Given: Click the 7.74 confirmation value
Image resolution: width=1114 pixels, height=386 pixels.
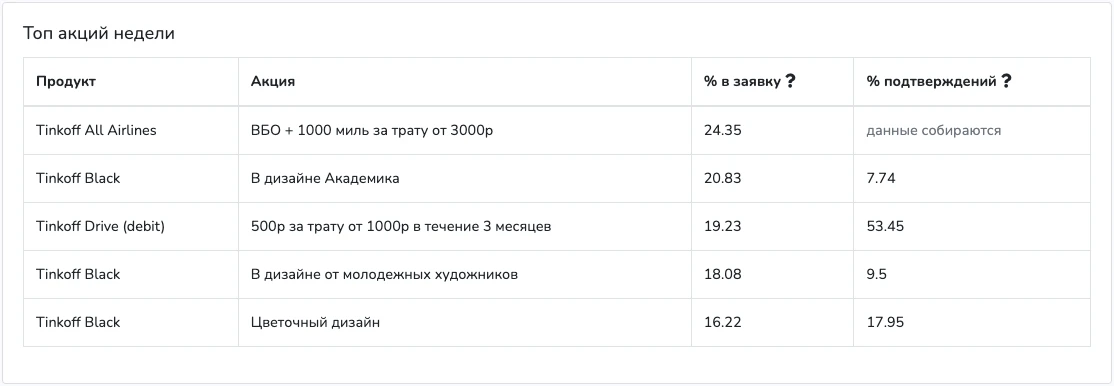Looking at the screenshot, I should pyautogui.click(x=881, y=178).
